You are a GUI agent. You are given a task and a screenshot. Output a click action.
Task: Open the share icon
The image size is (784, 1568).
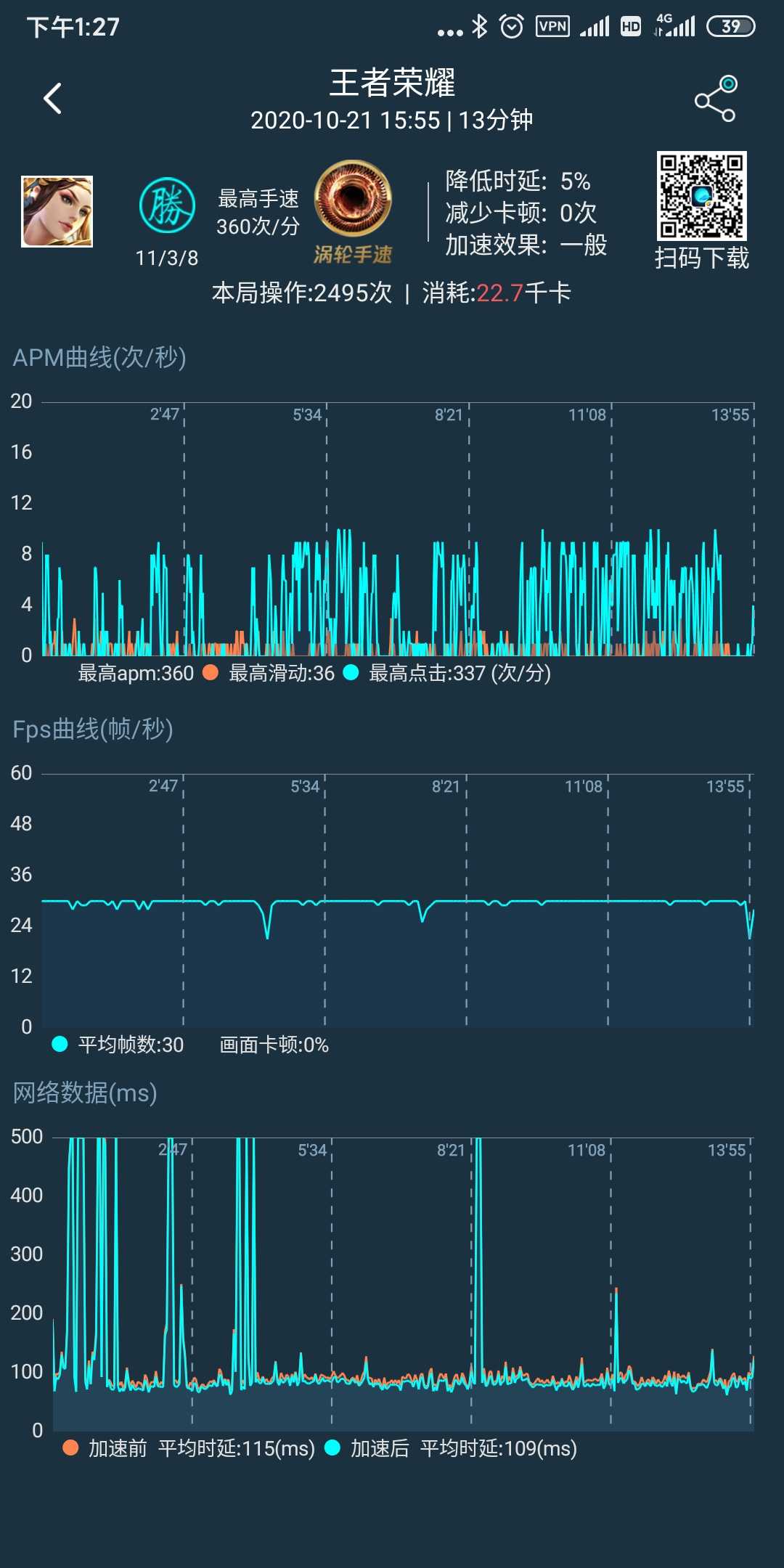(x=716, y=99)
